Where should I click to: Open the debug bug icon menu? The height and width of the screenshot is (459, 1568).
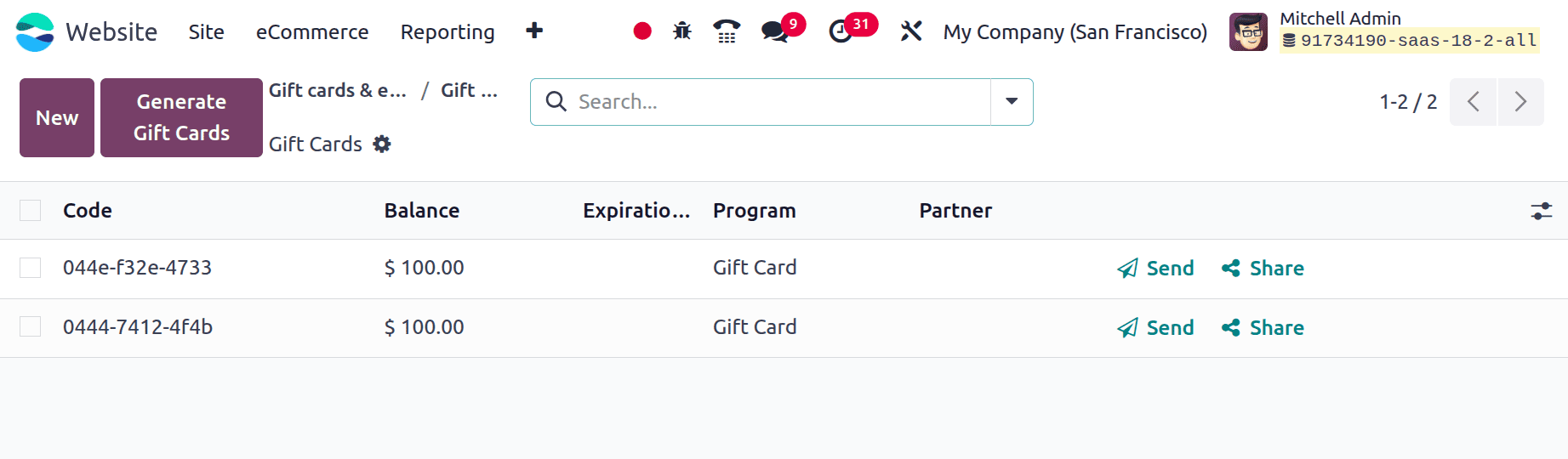(x=682, y=31)
